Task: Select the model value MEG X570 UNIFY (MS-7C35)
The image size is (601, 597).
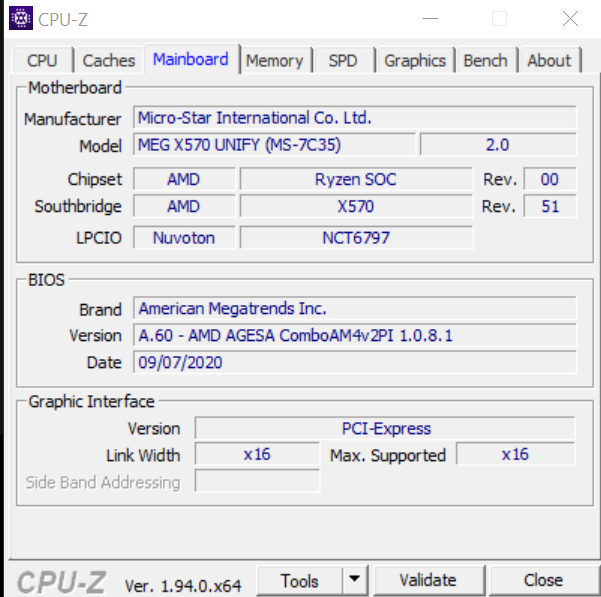Action: (274, 144)
